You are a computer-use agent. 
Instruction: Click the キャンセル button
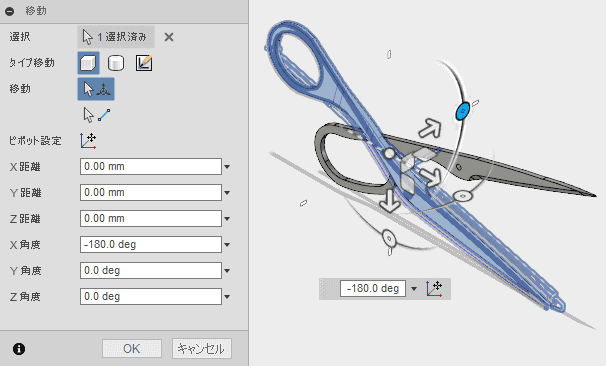201,349
